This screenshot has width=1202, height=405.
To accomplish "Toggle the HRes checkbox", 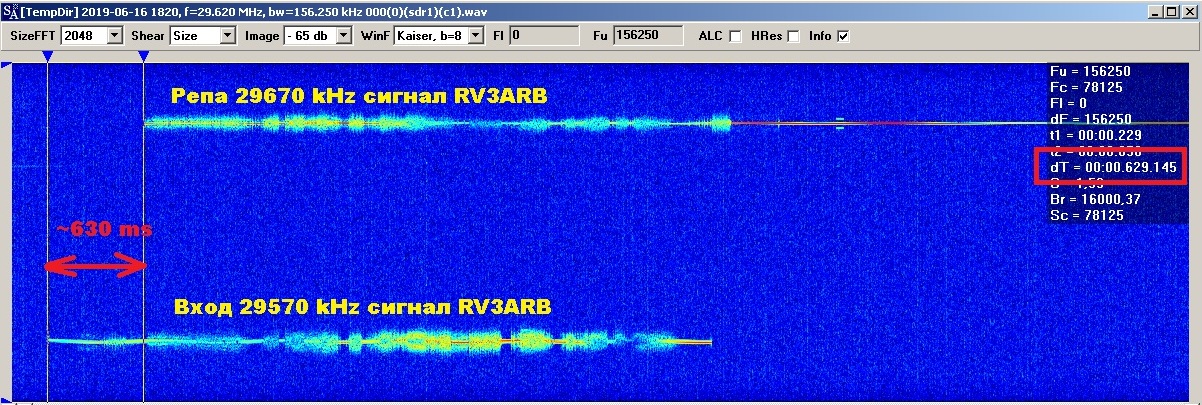I will (x=794, y=36).
